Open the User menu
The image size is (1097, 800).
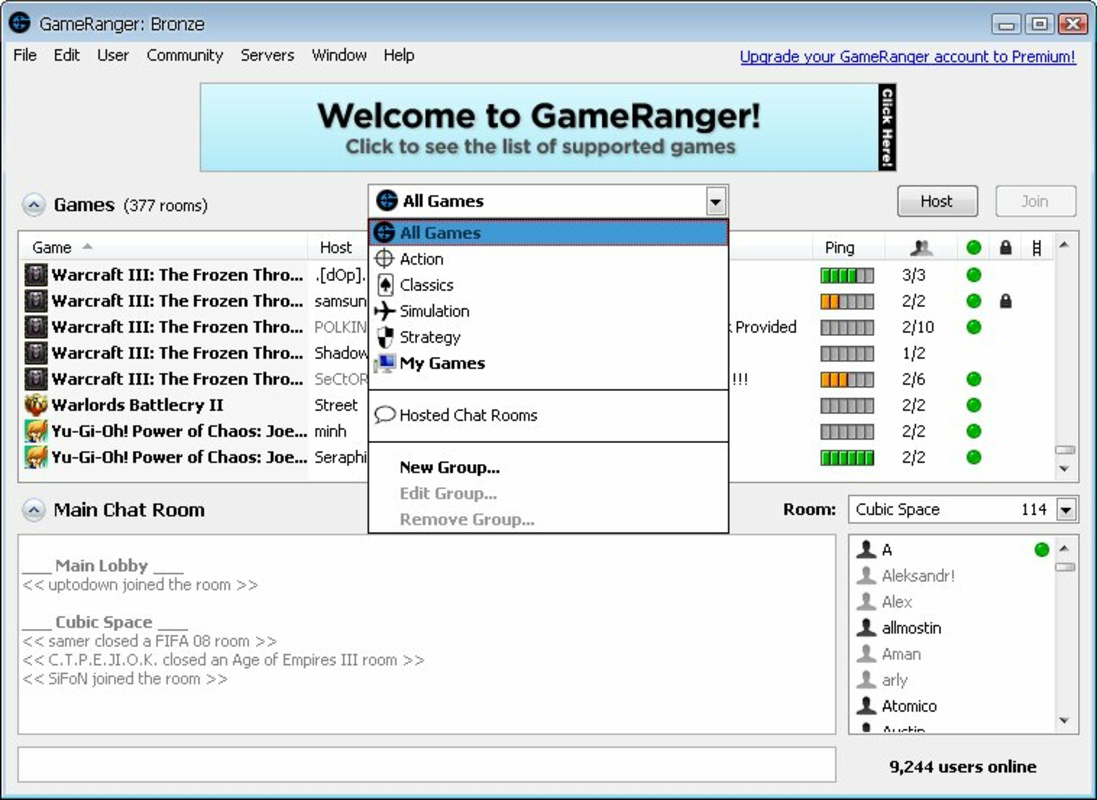tap(113, 55)
